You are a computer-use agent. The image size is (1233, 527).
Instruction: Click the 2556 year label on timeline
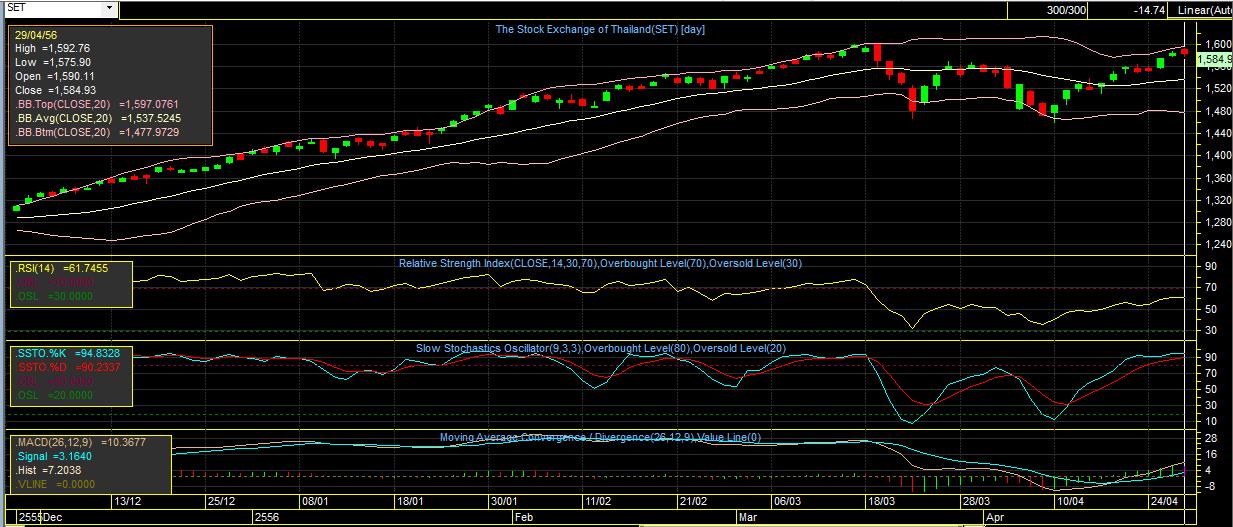click(267, 519)
